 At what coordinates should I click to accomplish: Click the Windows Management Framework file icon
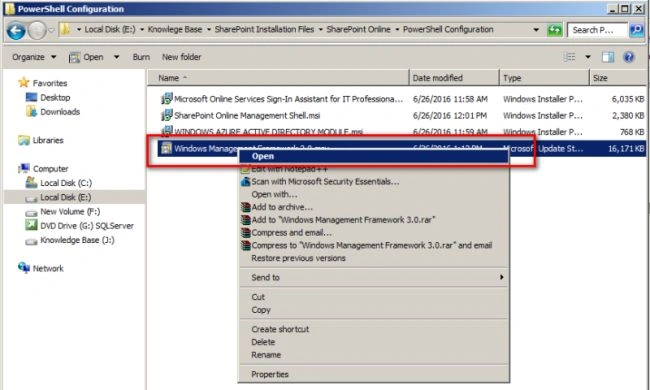(167, 148)
